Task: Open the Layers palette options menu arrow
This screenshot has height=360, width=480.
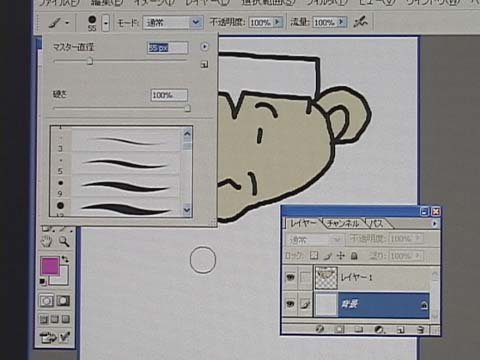Action: 434,224
